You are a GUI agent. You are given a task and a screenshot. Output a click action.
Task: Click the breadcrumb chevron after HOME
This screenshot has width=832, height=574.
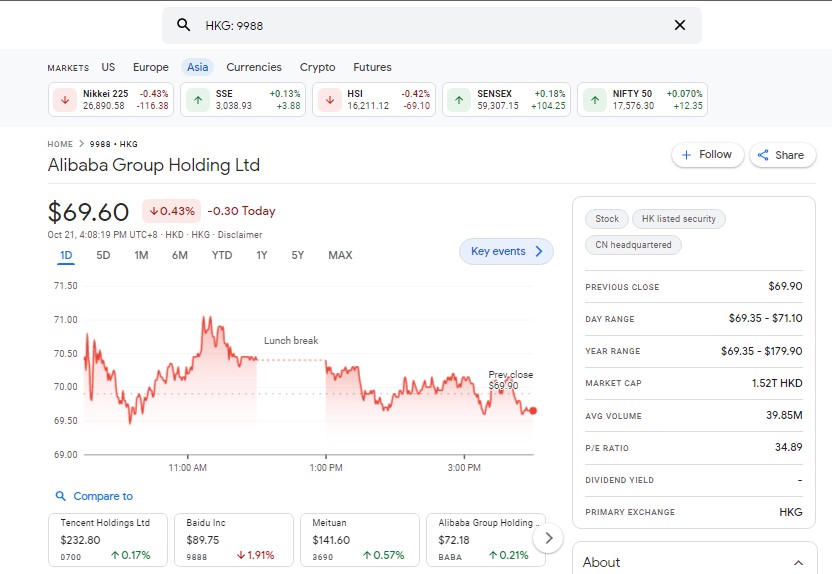click(81, 144)
